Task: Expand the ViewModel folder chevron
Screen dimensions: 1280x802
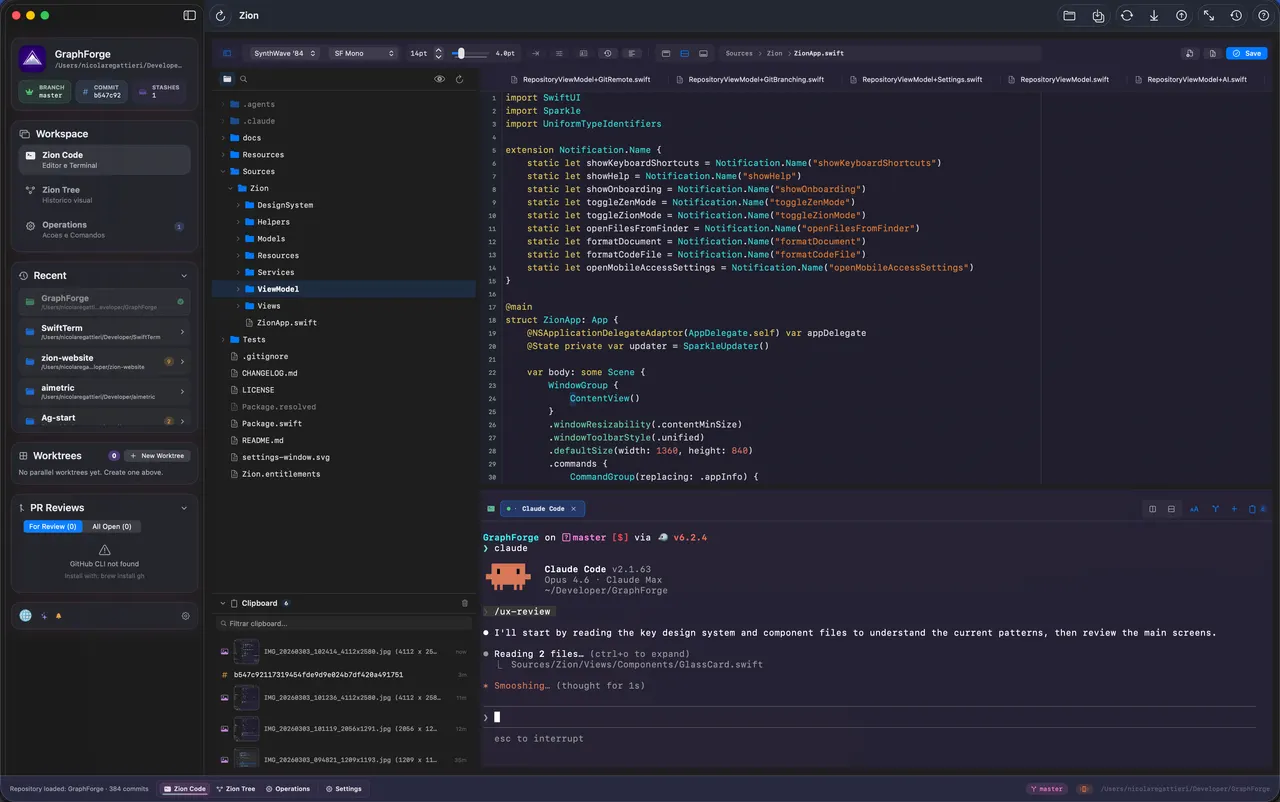Action: [238, 289]
